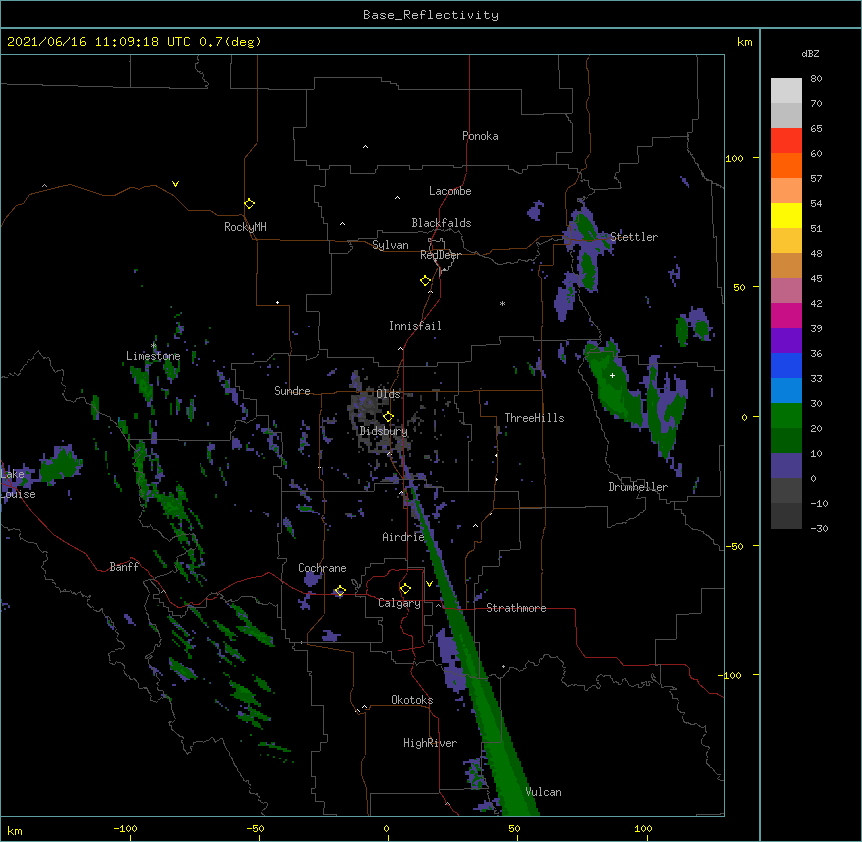862x842 pixels.
Task: Click the white asterisk marker above Limestone
Action: [153, 346]
